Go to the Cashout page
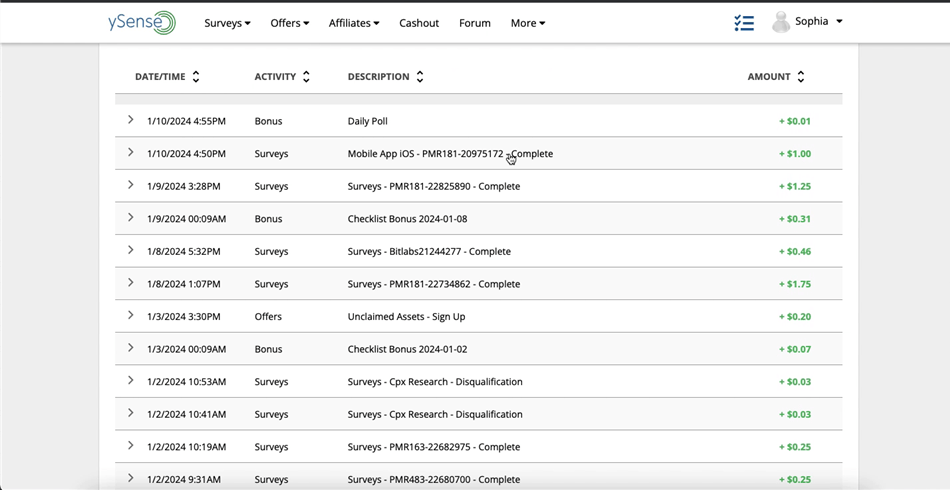 [x=419, y=23]
